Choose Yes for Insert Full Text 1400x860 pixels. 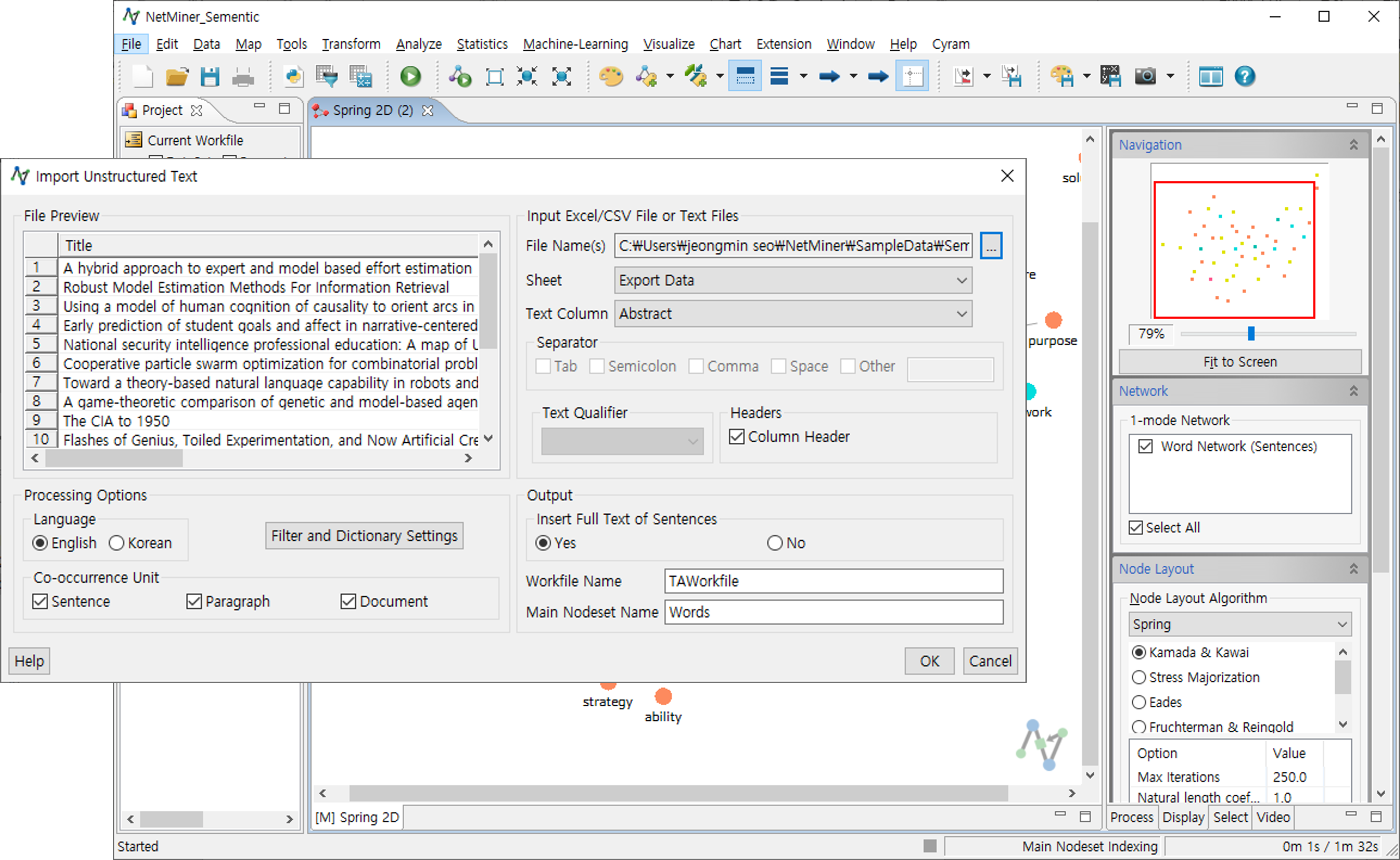click(543, 543)
